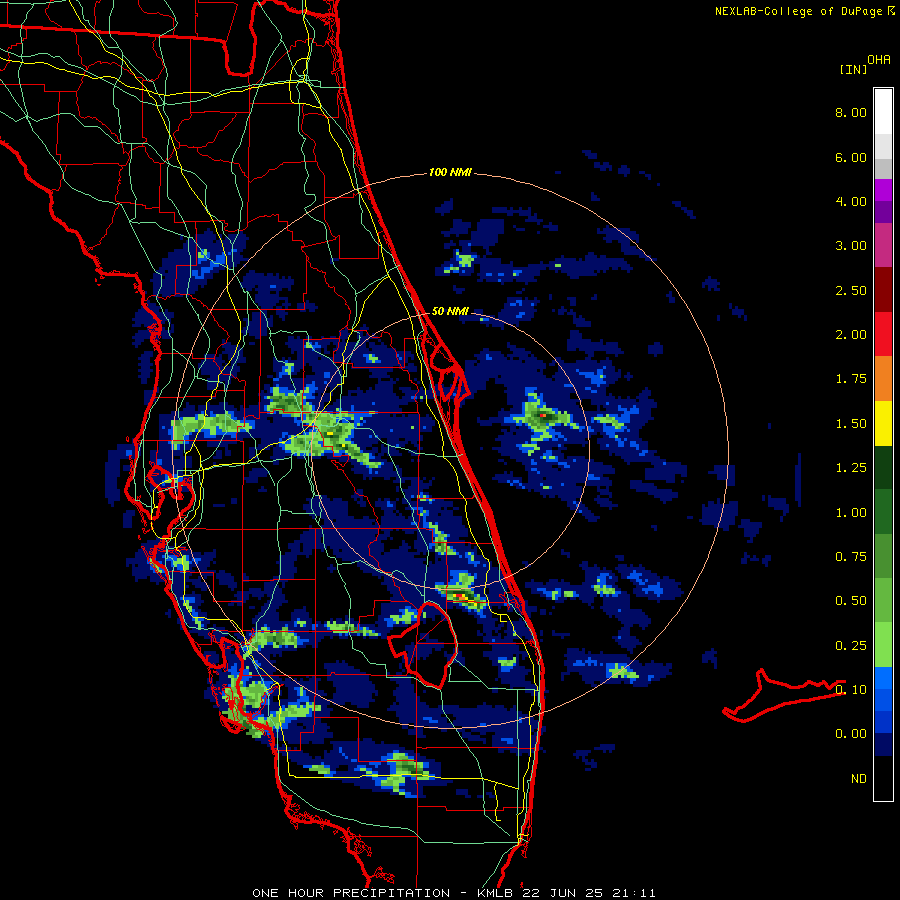Pick the white swatch at legend top
The height and width of the screenshot is (900, 900).
[x=883, y=112]
